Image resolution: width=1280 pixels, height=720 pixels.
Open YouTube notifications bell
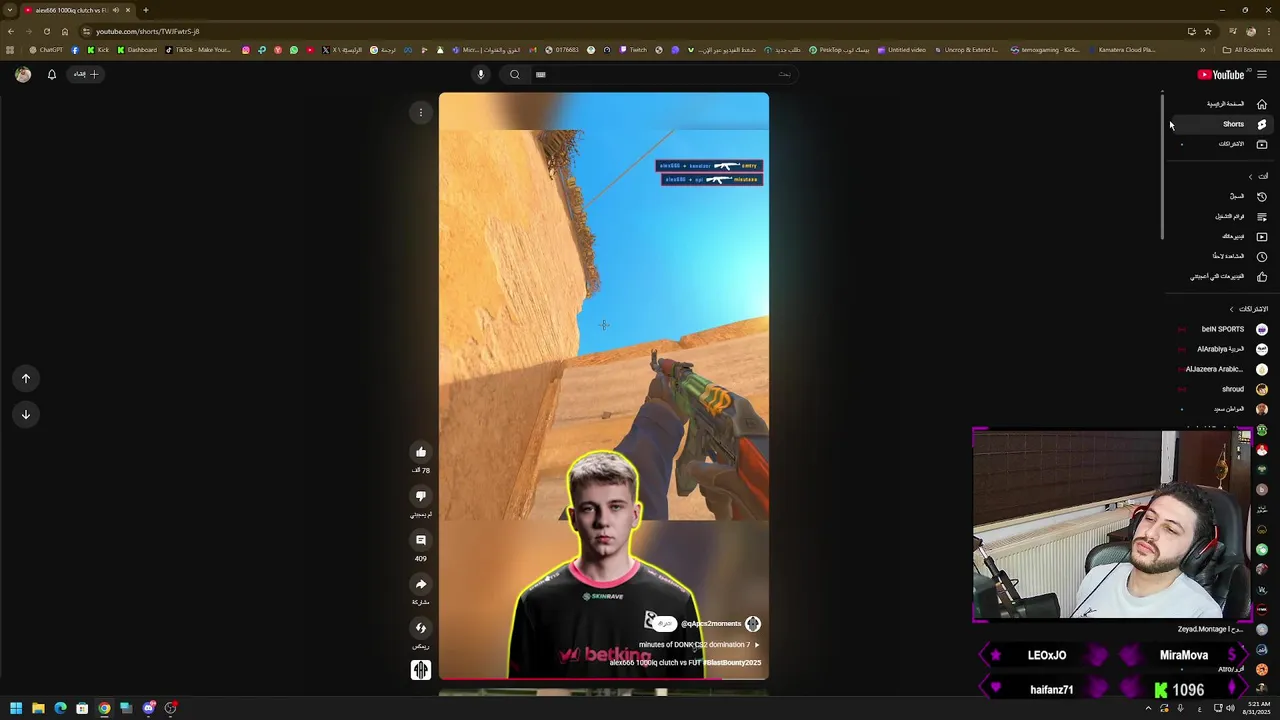[x=52, y=74]
